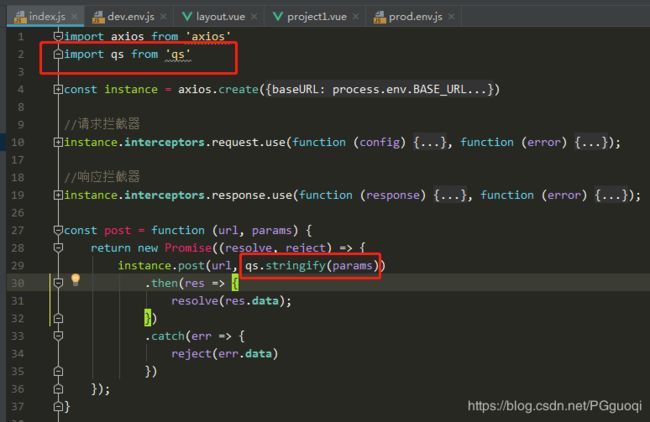Click the JS file icon on dev.env.js tab
Screen dimensions: 650x422
point(98,17)
